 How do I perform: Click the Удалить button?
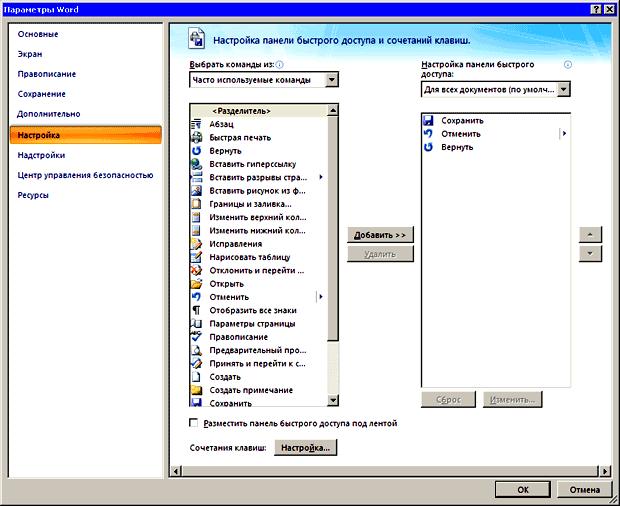pyautogui.click(x=380, y=254)
